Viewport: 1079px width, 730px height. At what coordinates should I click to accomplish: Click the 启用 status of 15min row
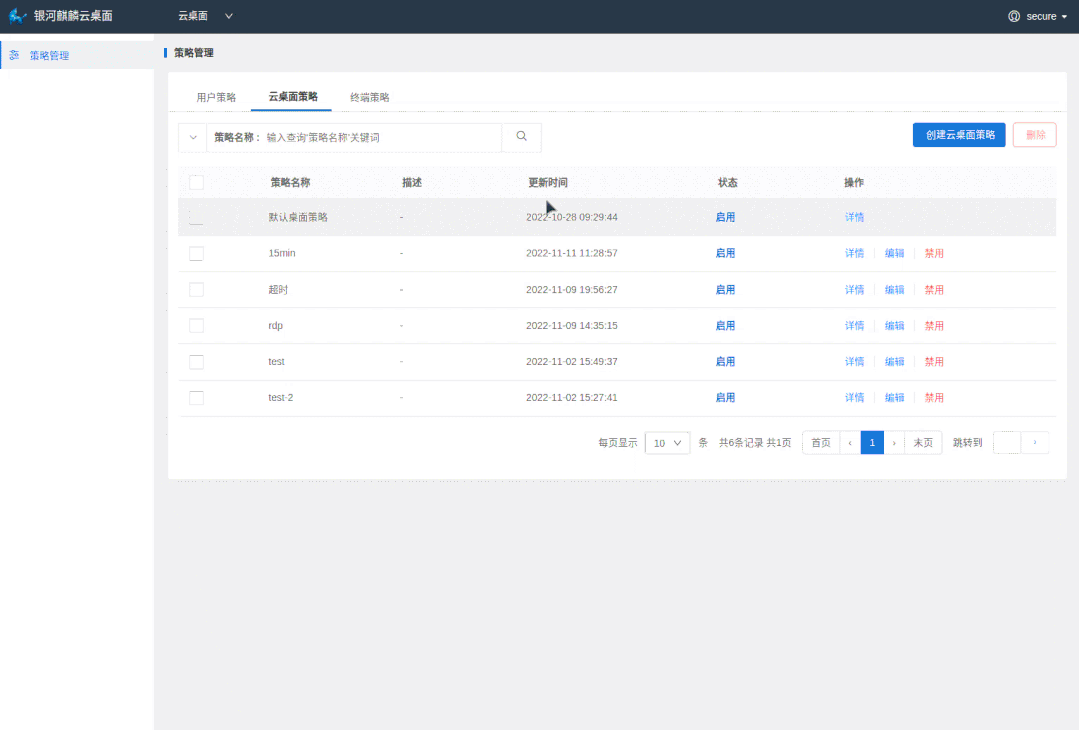(x=725, y=253)
